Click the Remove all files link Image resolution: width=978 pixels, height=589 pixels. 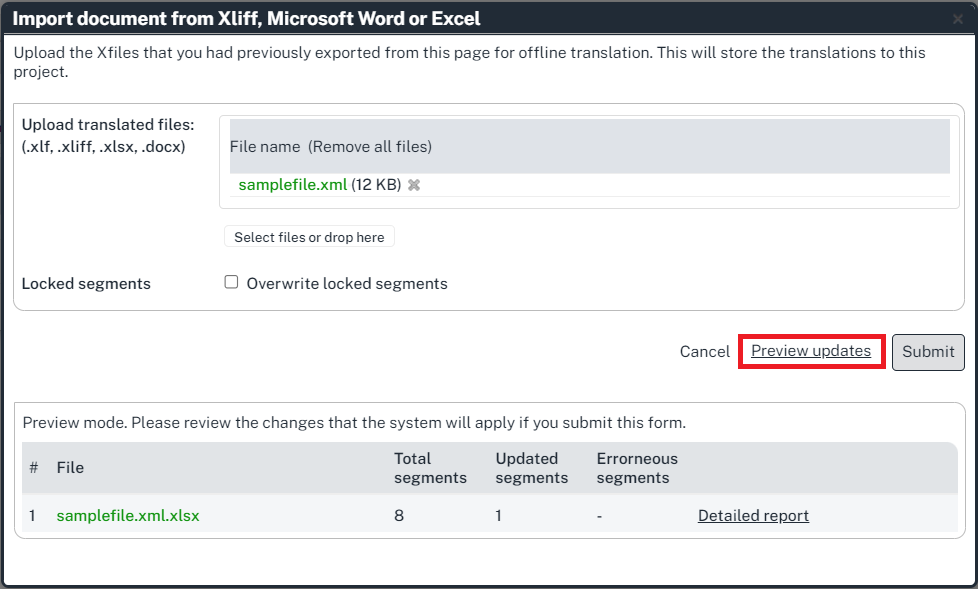[369, 146]
